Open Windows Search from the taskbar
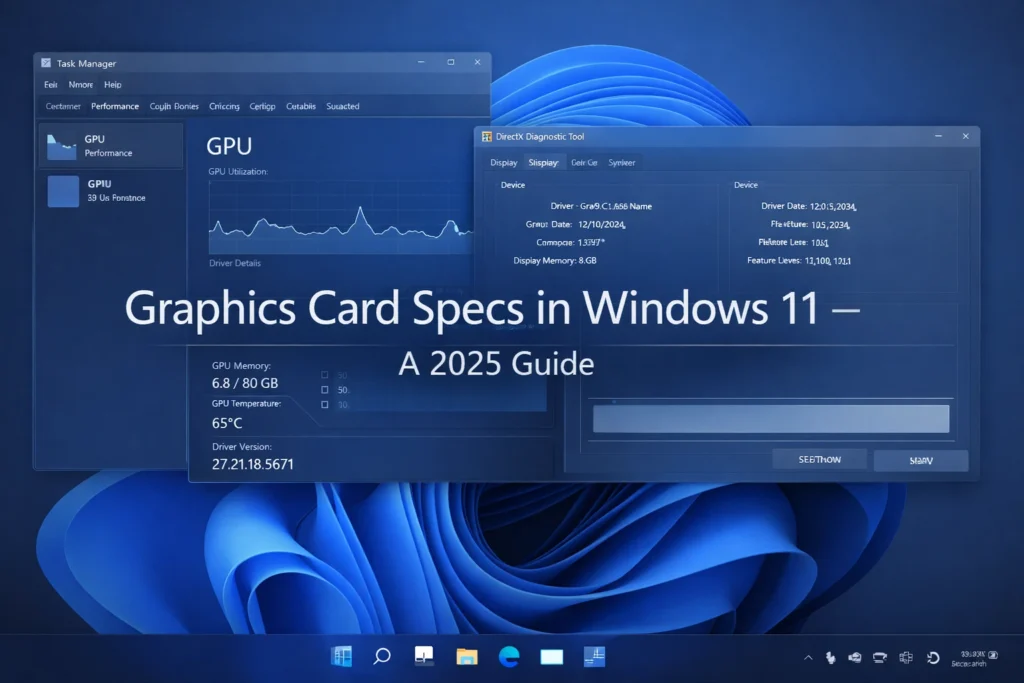The height and width of the screenshot is (683, 1024). [x=381, y=657]
